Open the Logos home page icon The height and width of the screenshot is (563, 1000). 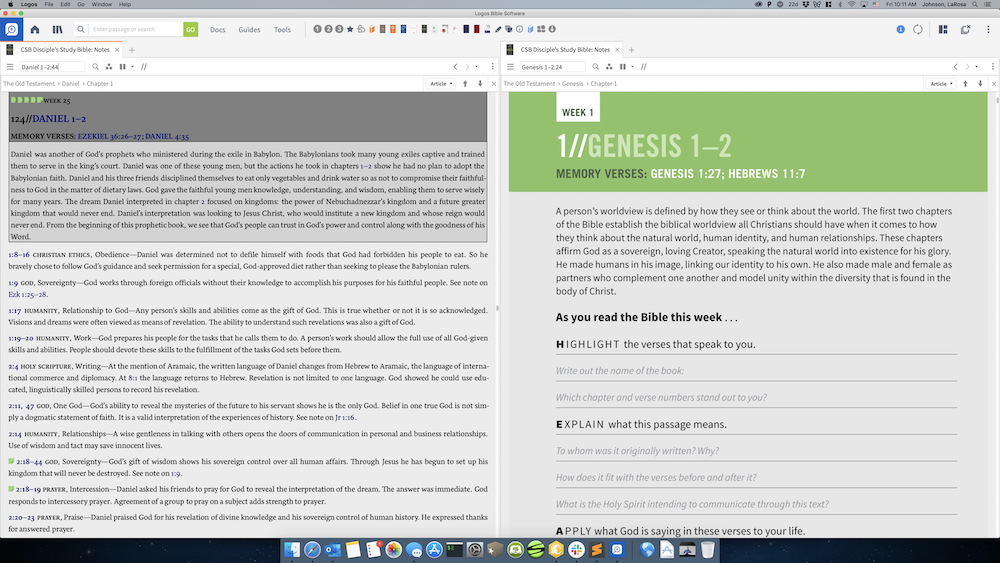point(35,29)
